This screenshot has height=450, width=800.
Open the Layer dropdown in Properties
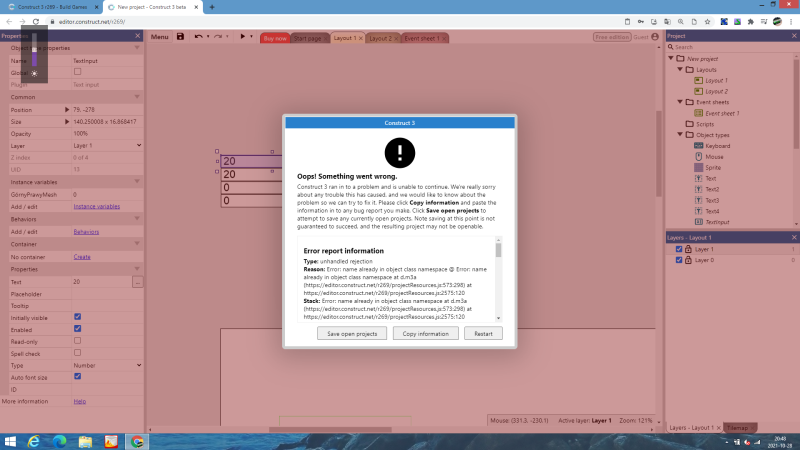click(x=107, y=145)
